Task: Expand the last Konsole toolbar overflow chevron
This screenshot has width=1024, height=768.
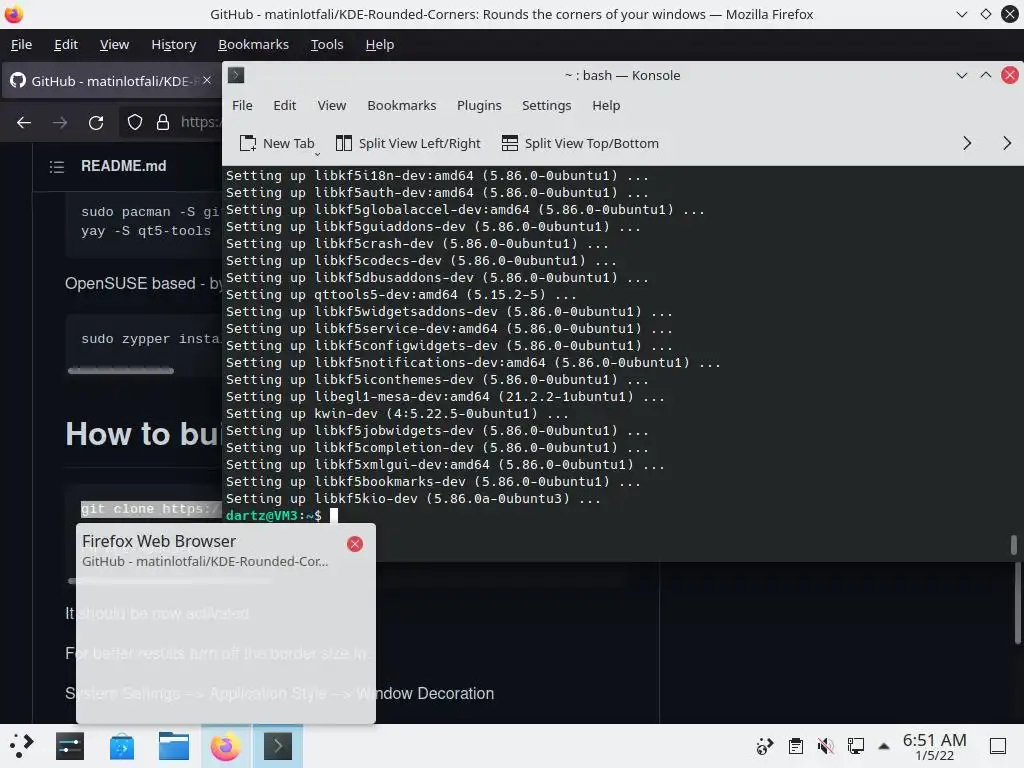Action: (x=1007, y=143)
